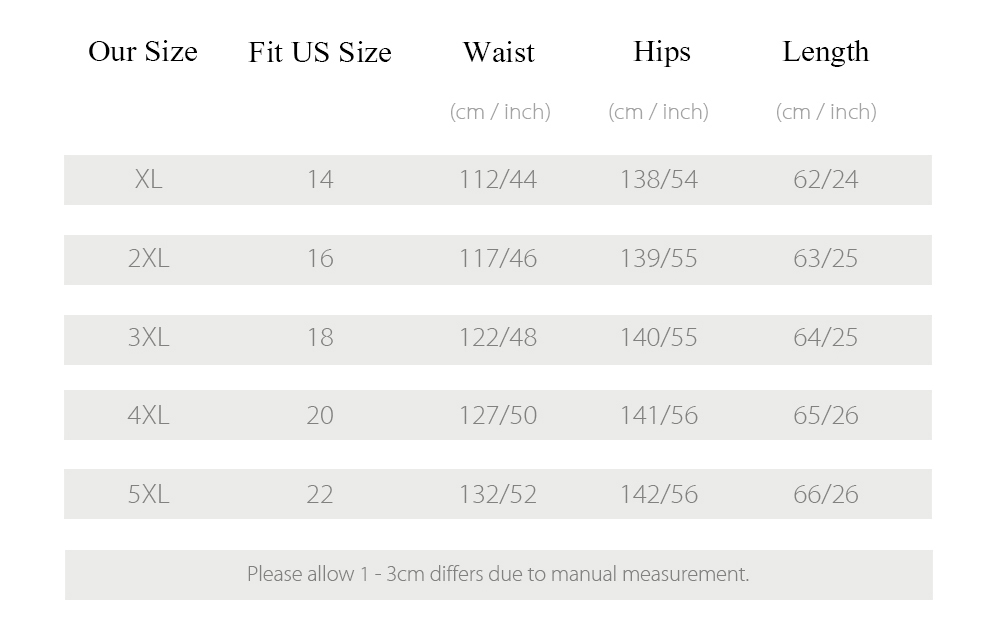Click the Our Size column header
The height and width of the screenshot is (635, 1000).
click(x=143, y=52)
